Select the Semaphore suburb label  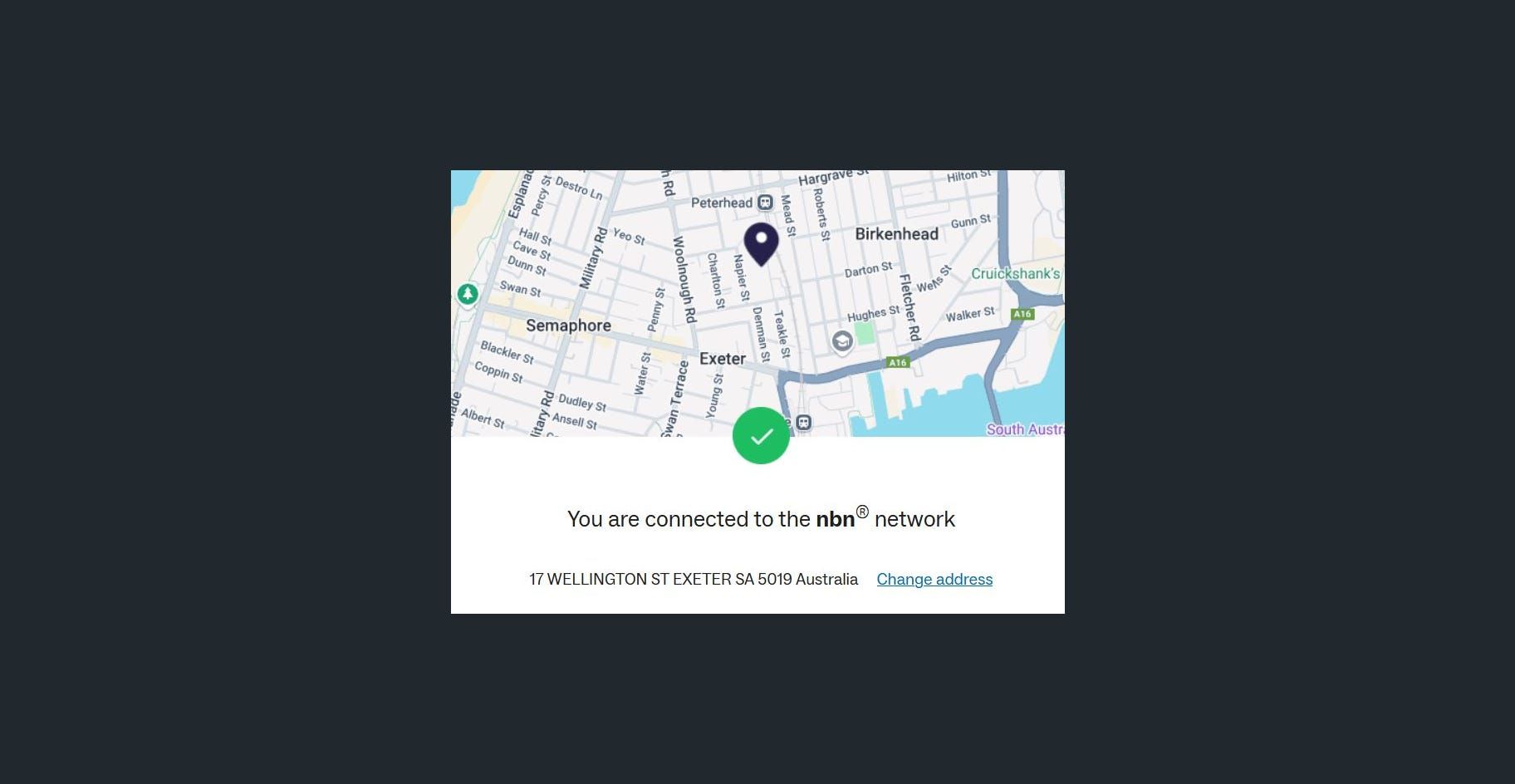(x=568, y=326)
